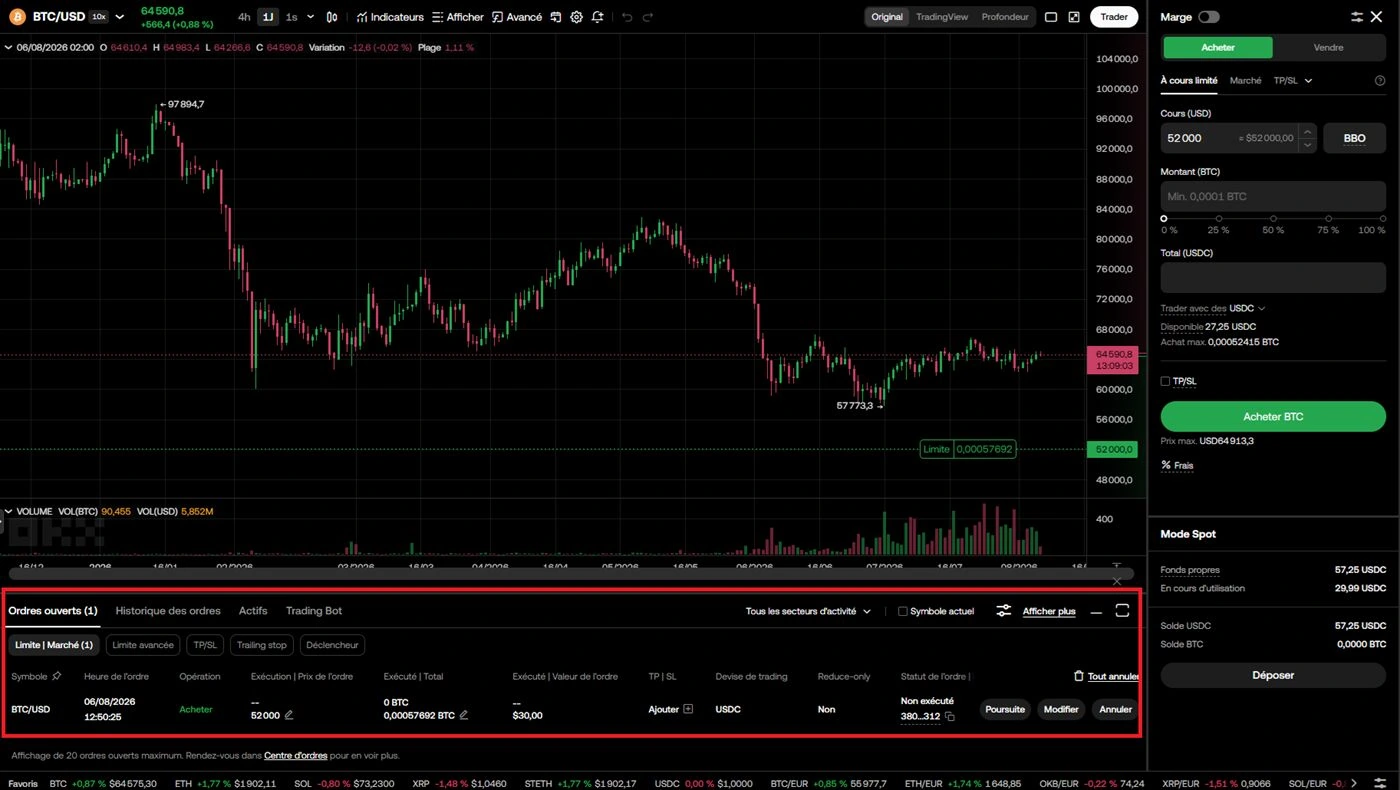1400x790 pixels.
Task: Click the help question mark icon
Action: [1380, 81]
